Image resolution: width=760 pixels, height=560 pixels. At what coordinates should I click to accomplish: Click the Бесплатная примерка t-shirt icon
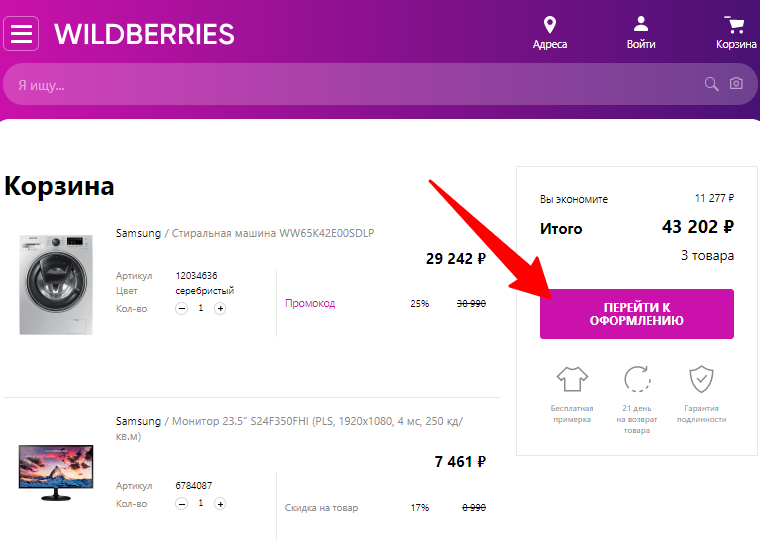point(572,379)
